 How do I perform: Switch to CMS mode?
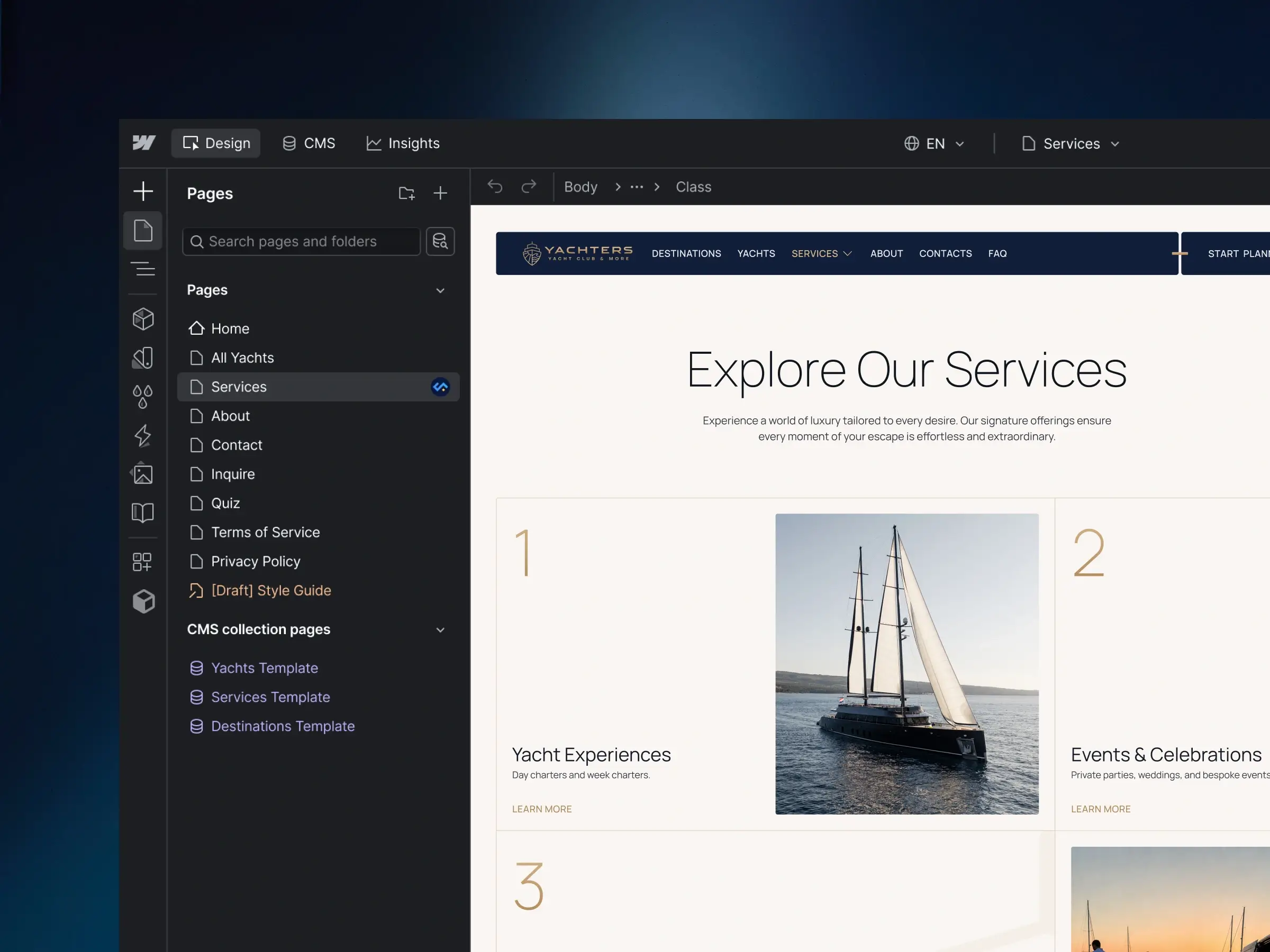(x=309, y=143)
